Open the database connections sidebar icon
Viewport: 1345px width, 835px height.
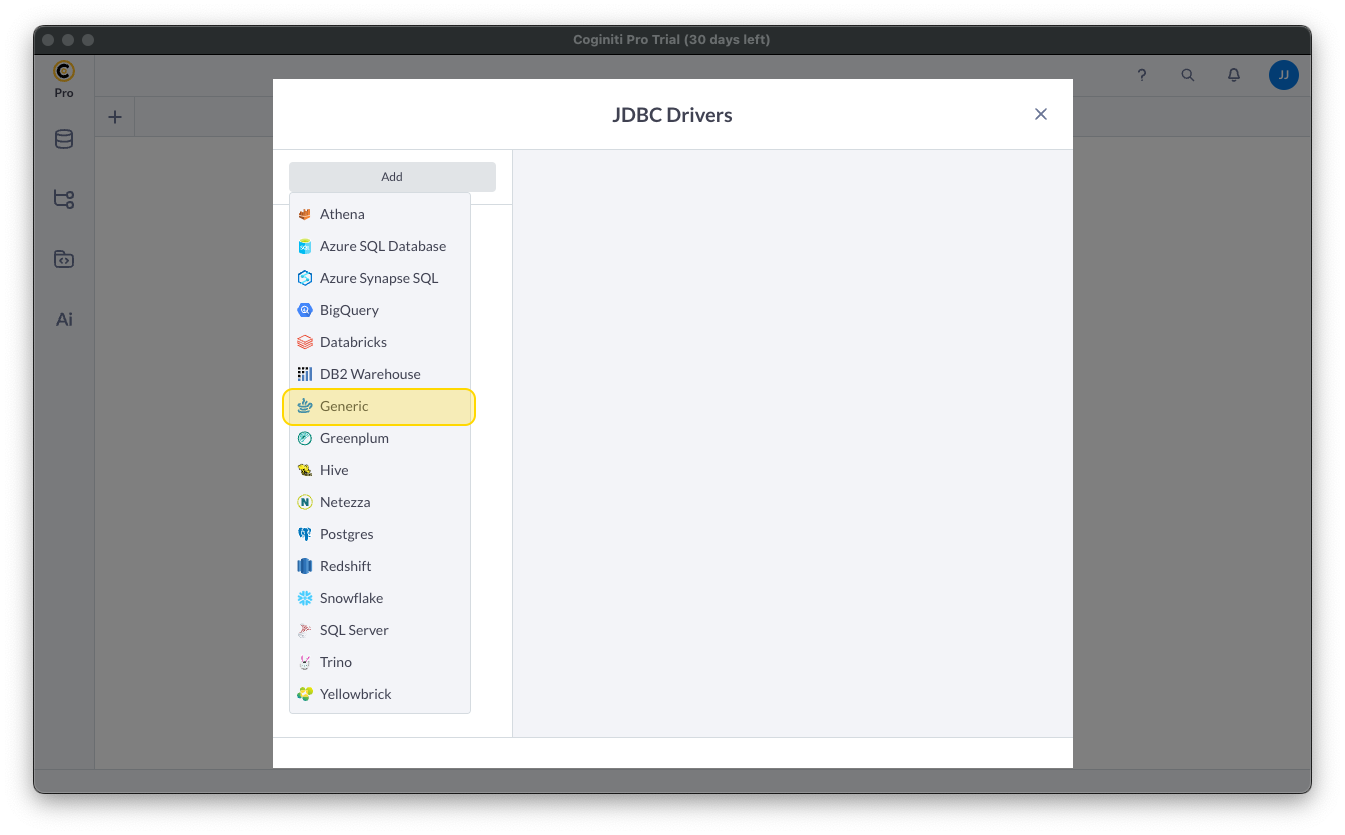[64, 139]
